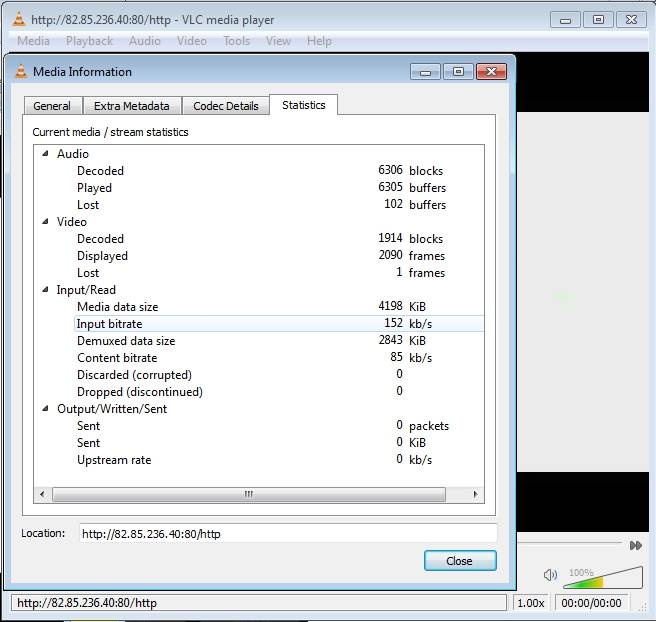The width and height of the screenshot is (656, 622).
Task: Click the horizontal scrollbar right arrow
Action: pyautogui.click(x=475, y=494)
